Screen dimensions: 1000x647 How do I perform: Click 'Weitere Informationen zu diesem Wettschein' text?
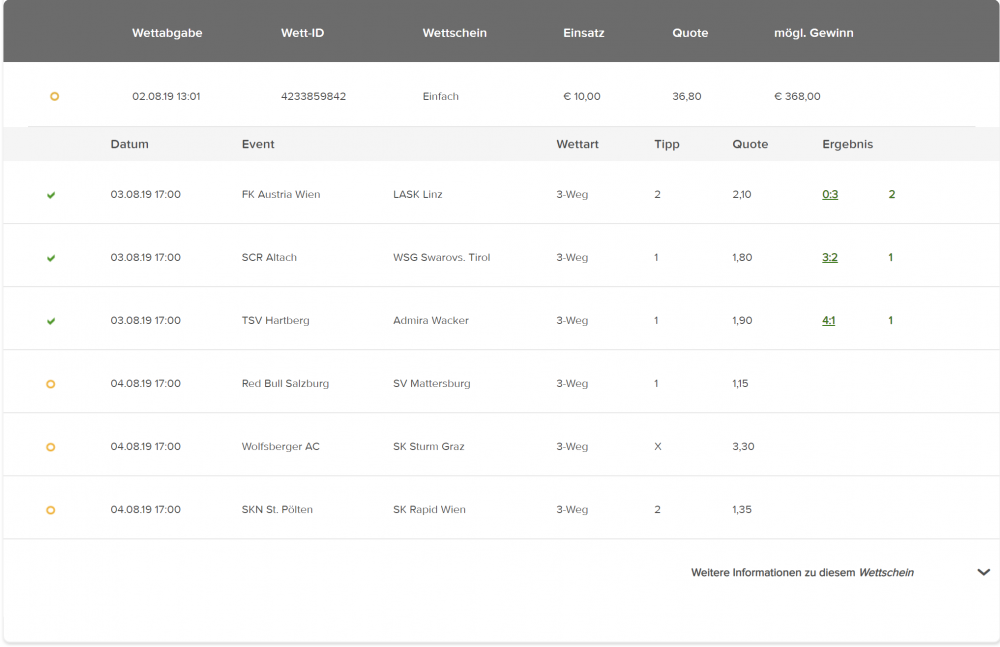point(802,573)
